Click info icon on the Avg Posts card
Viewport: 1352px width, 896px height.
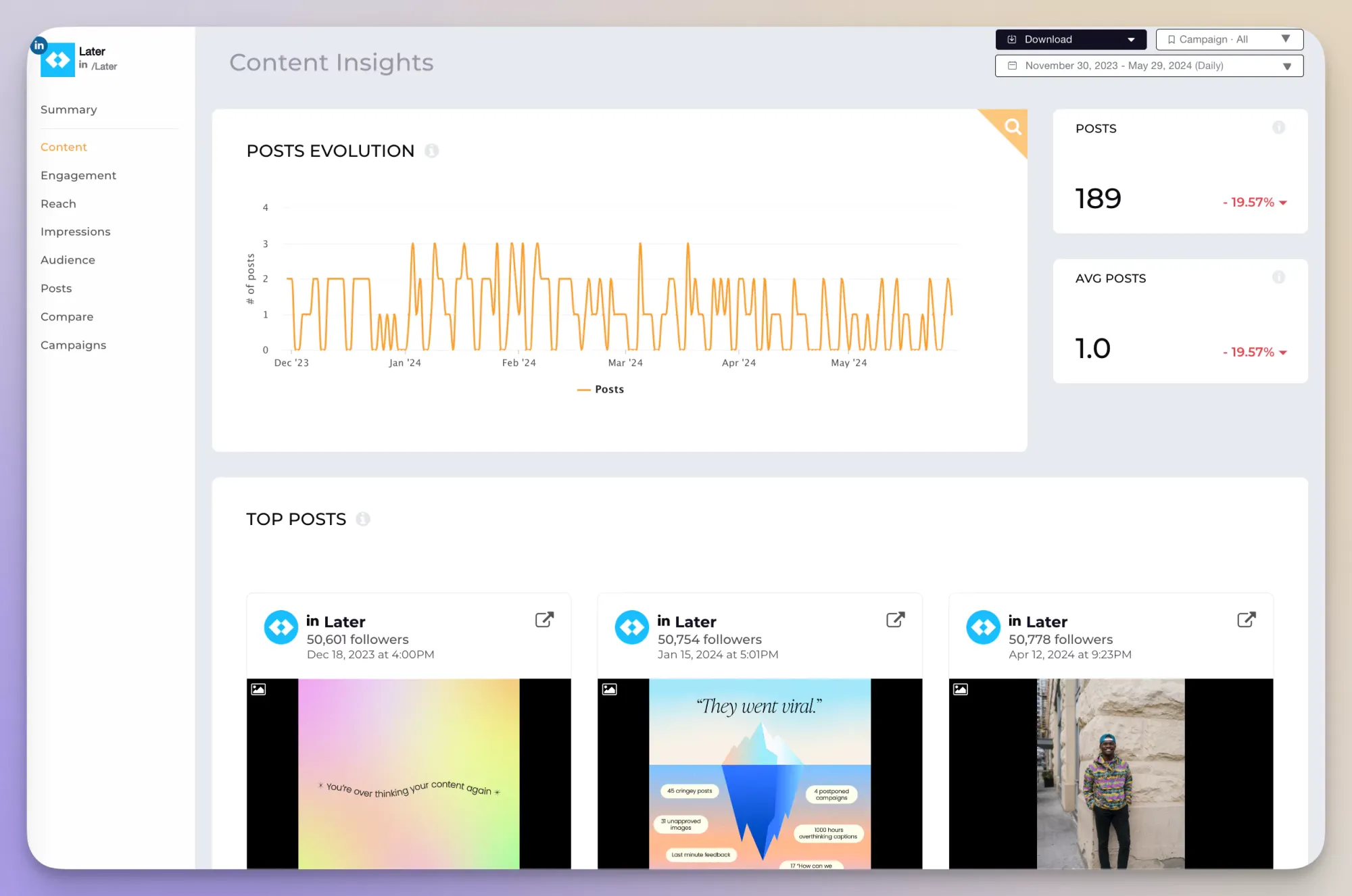pos(1278,277)
